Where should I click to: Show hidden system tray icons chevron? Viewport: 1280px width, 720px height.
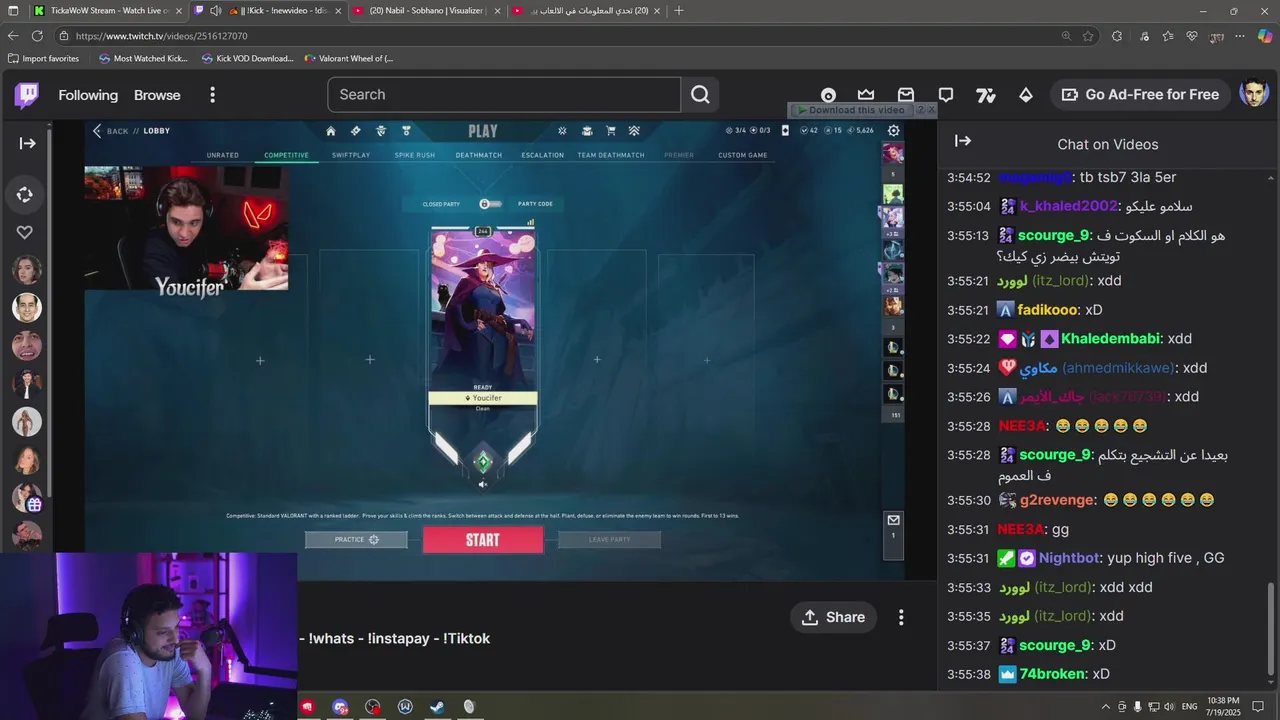pos(1104,707)
